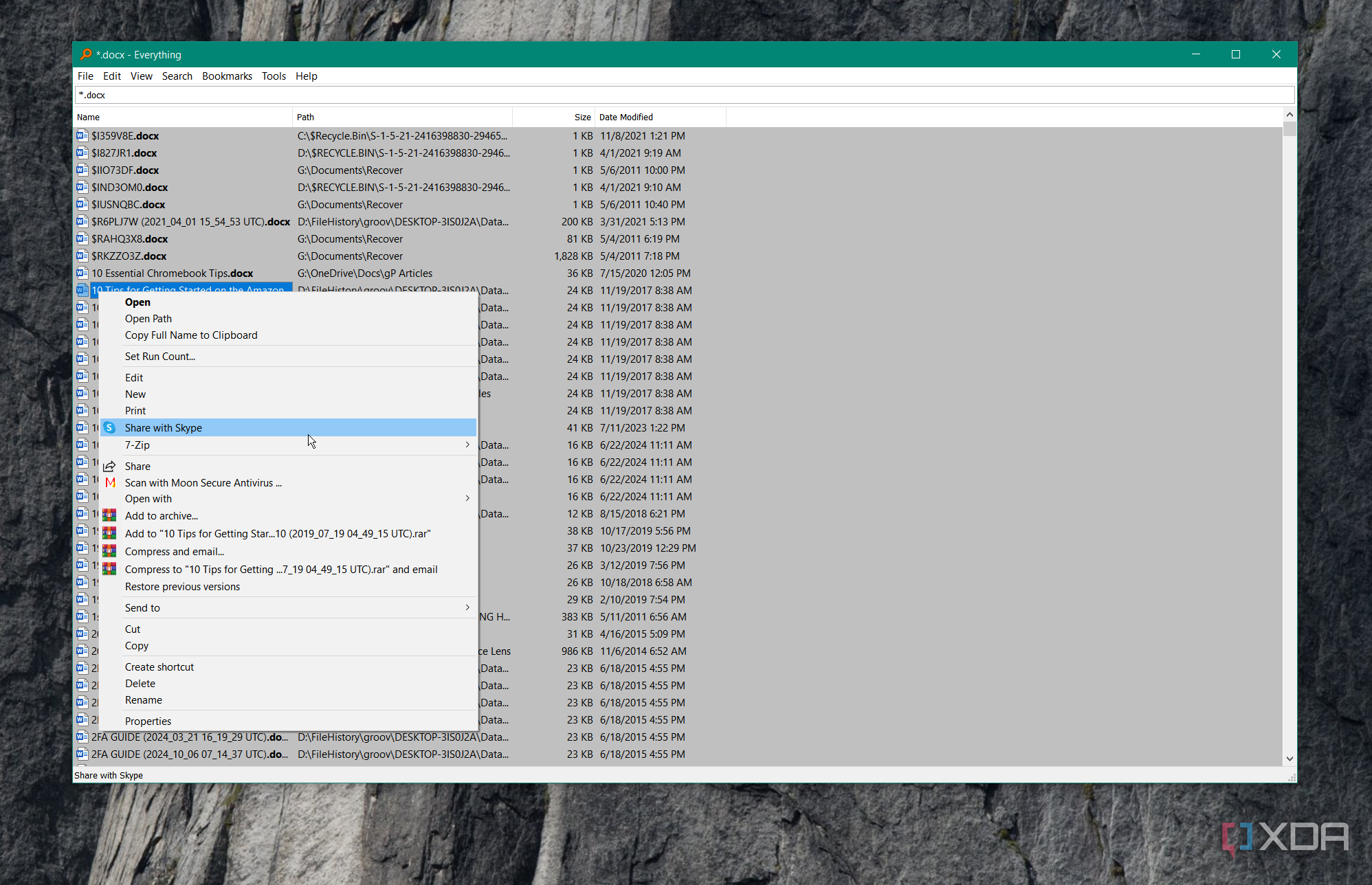Sort results by Date Modified column
This screenshot has width=1372, height=885.
626,117
